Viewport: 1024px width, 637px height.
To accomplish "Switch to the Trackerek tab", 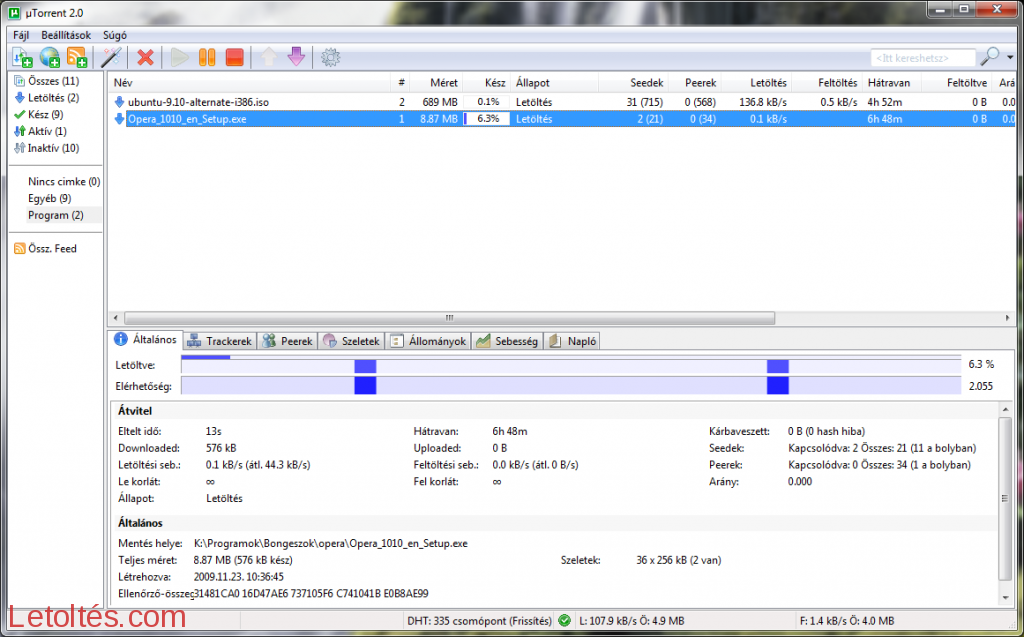I will tap(219, 341).
